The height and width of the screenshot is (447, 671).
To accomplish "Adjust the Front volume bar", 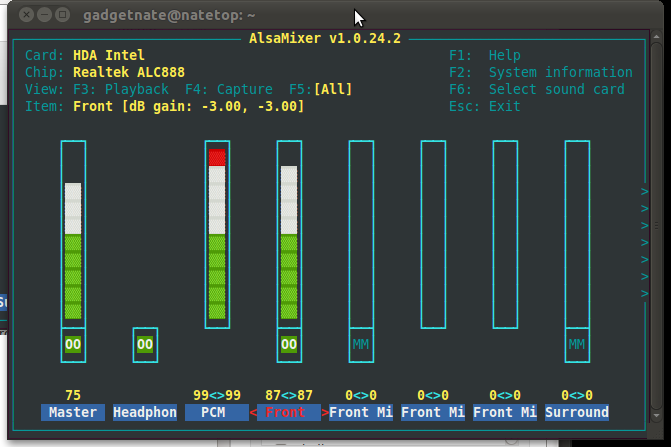I will tap(289, 234).
